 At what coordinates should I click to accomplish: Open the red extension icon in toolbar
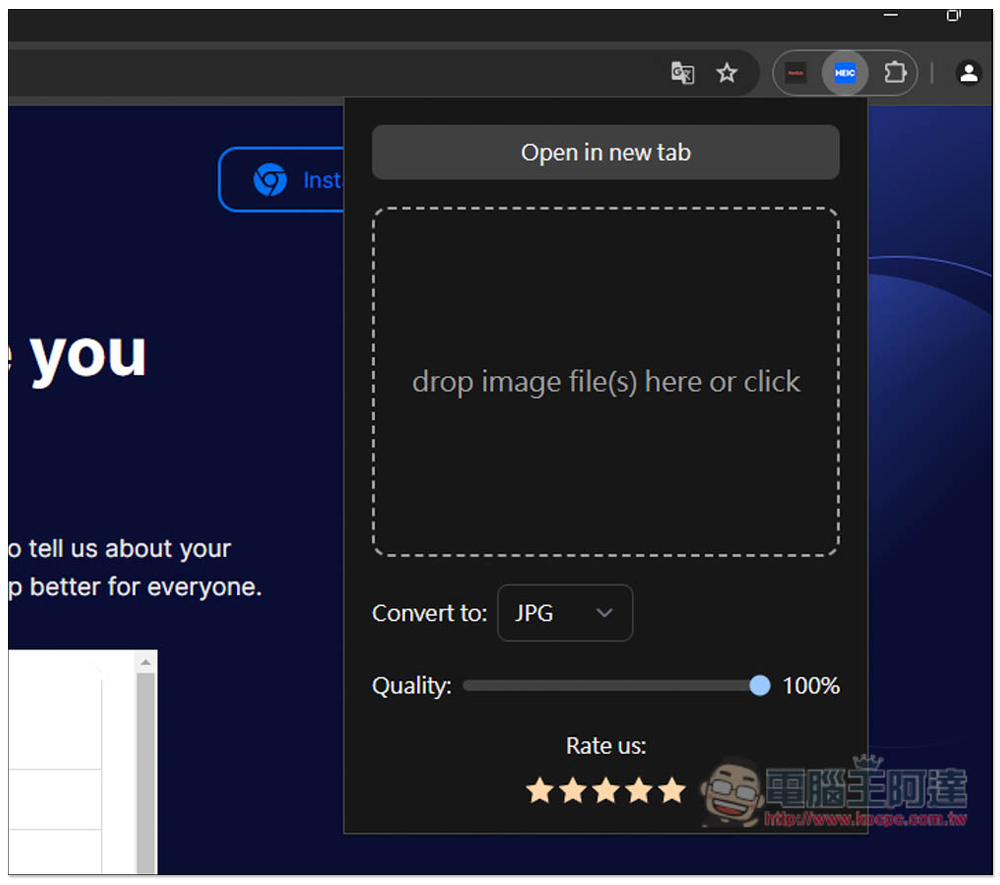pyautogui.click(x=795, y=73)
